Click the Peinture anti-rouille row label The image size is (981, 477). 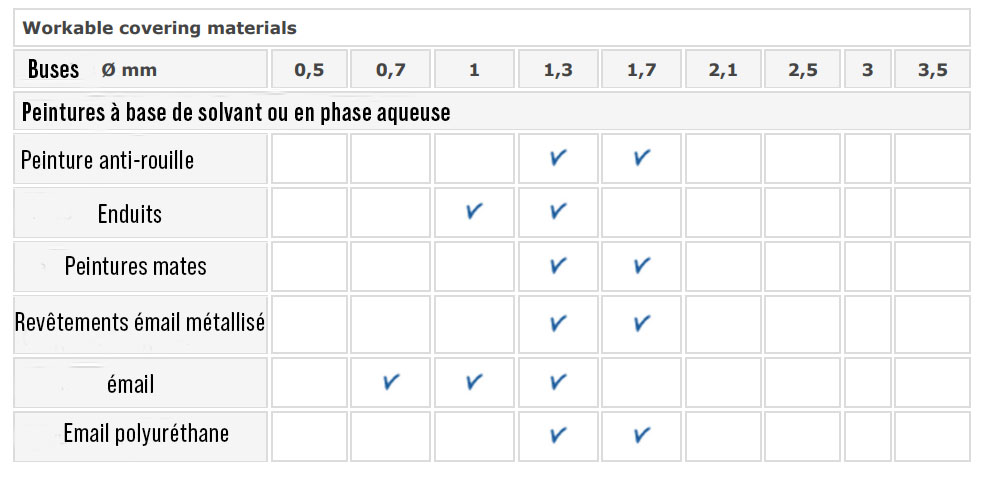pyautogui.click(x=107, y=159)
